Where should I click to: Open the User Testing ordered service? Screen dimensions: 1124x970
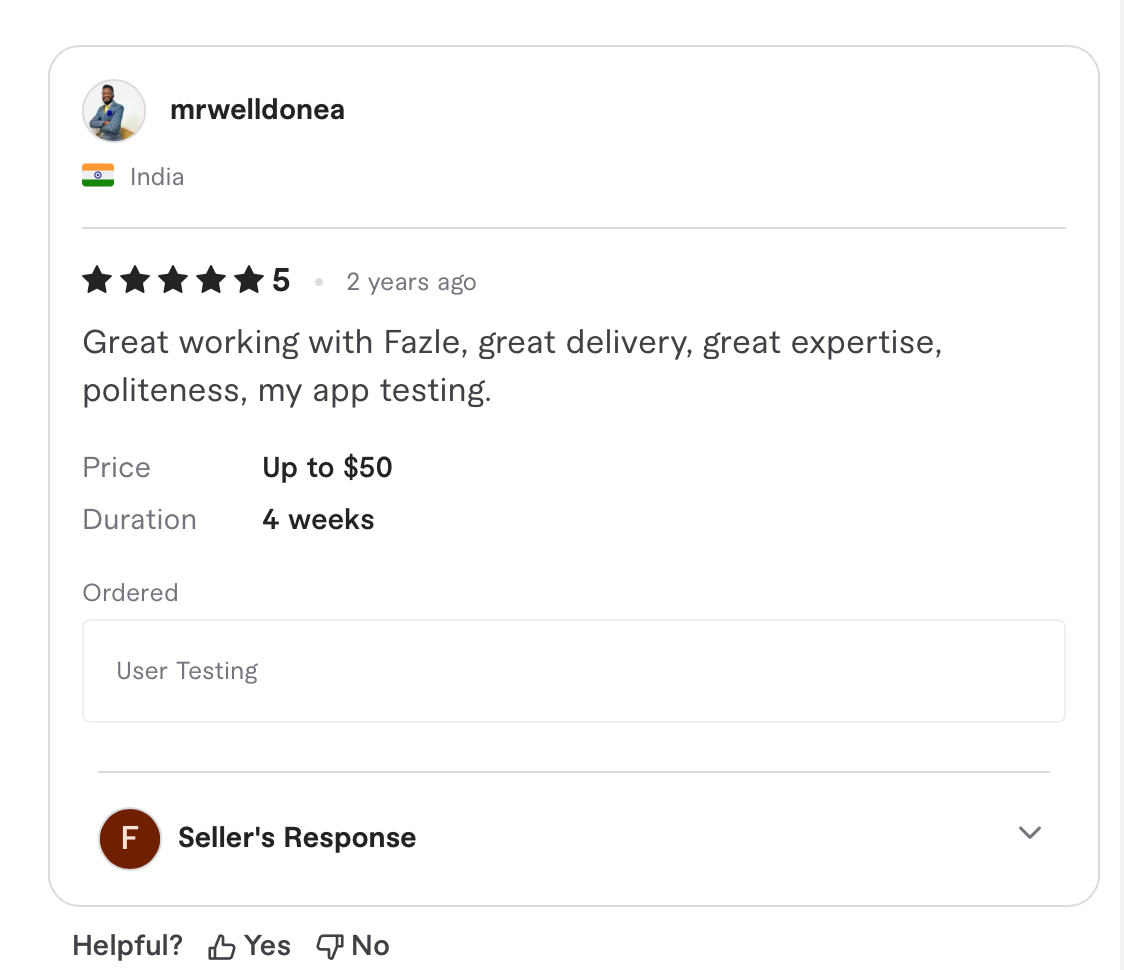187,671
